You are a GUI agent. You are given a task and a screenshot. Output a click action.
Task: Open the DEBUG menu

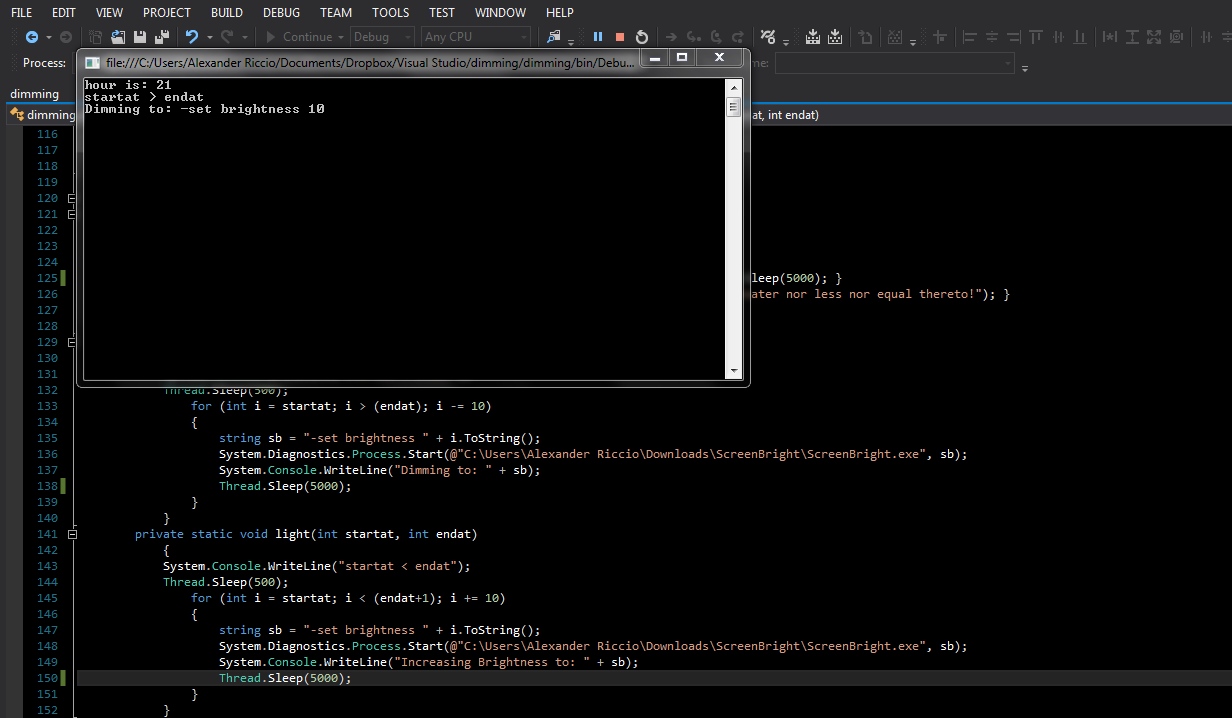point(281,12)
